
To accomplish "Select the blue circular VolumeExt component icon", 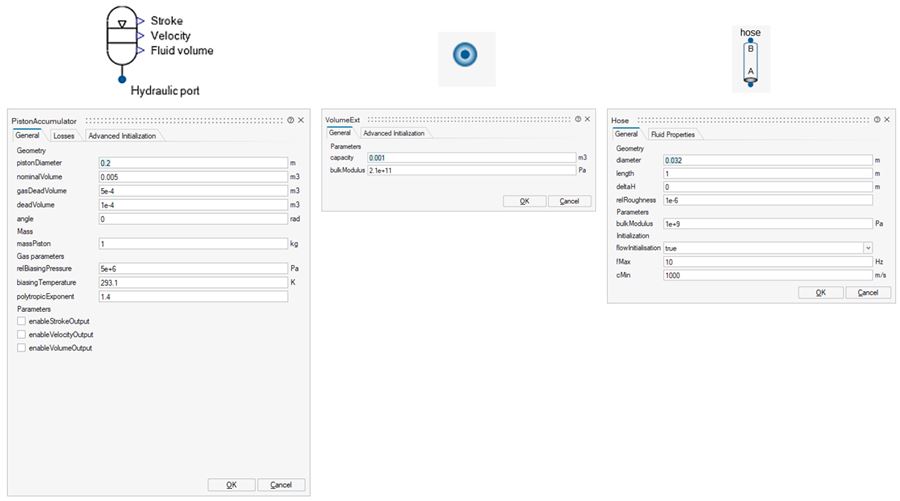I will [466, 54].
